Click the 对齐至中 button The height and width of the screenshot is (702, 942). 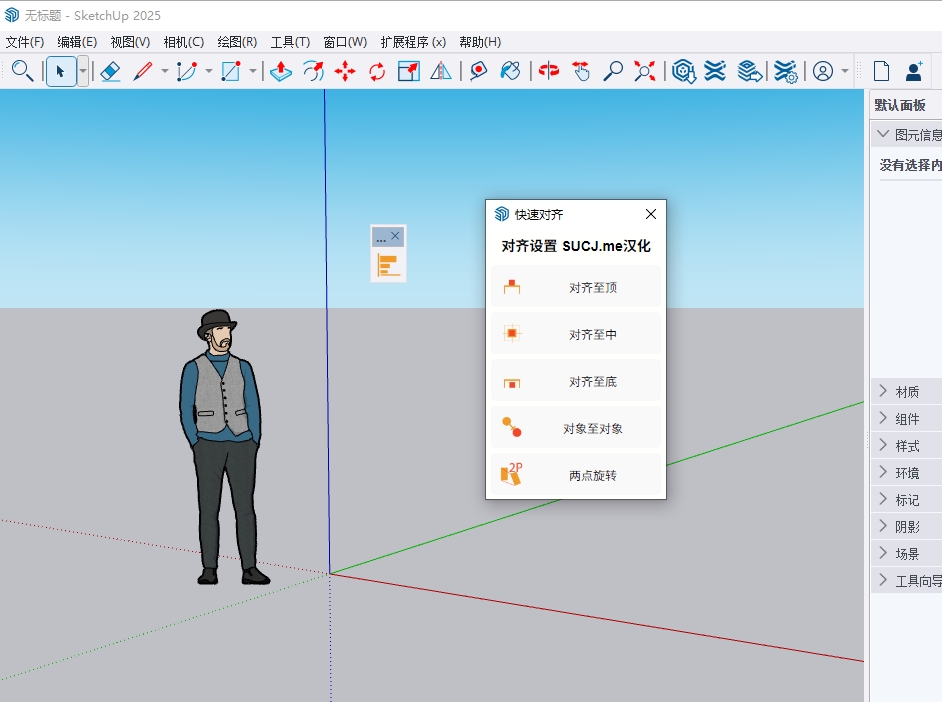click(576, 334)
